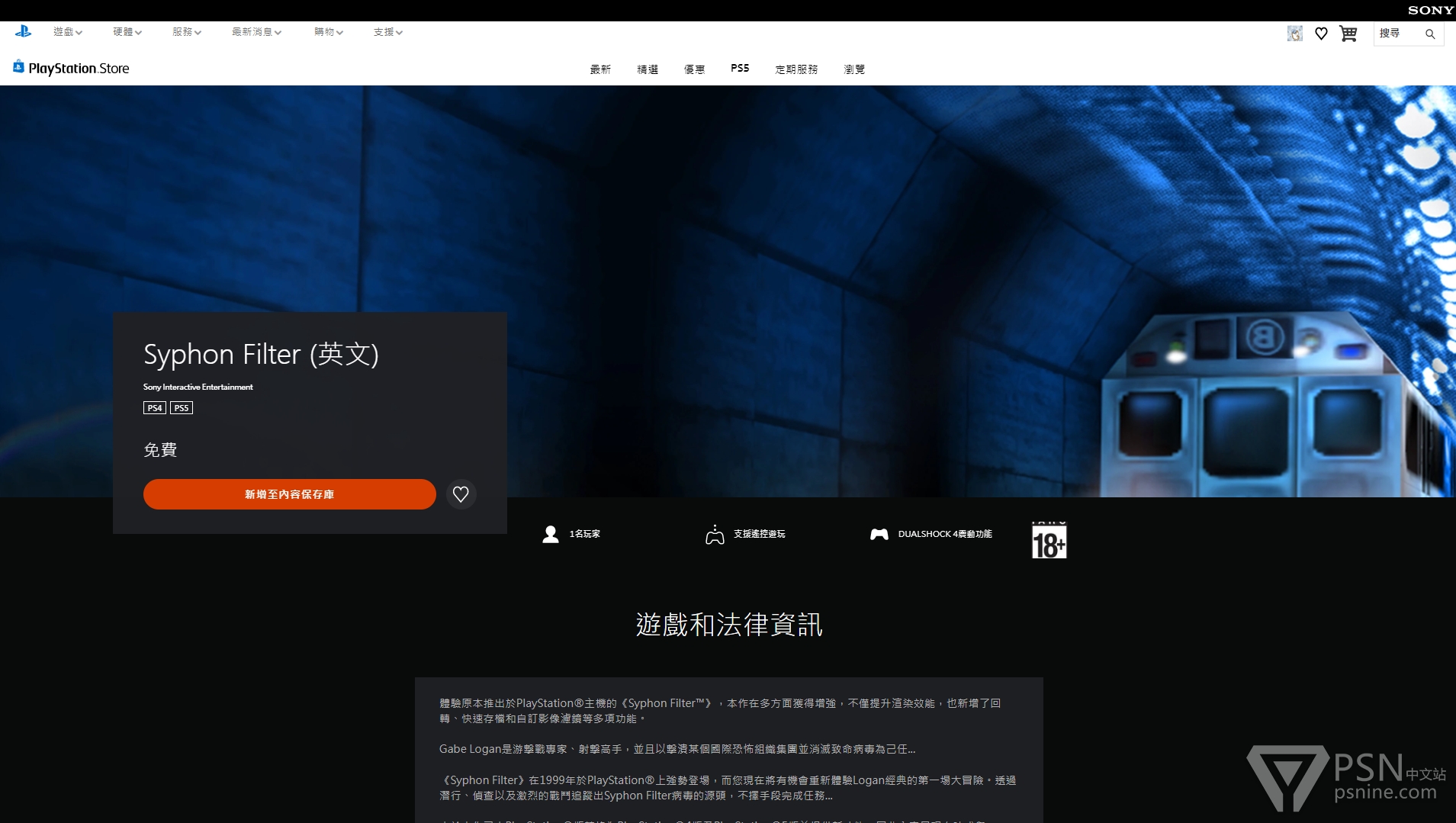Expand the 購物 dropdown menu
The width and height of the screenshot is (1456, 823).
tap(329, 32)
